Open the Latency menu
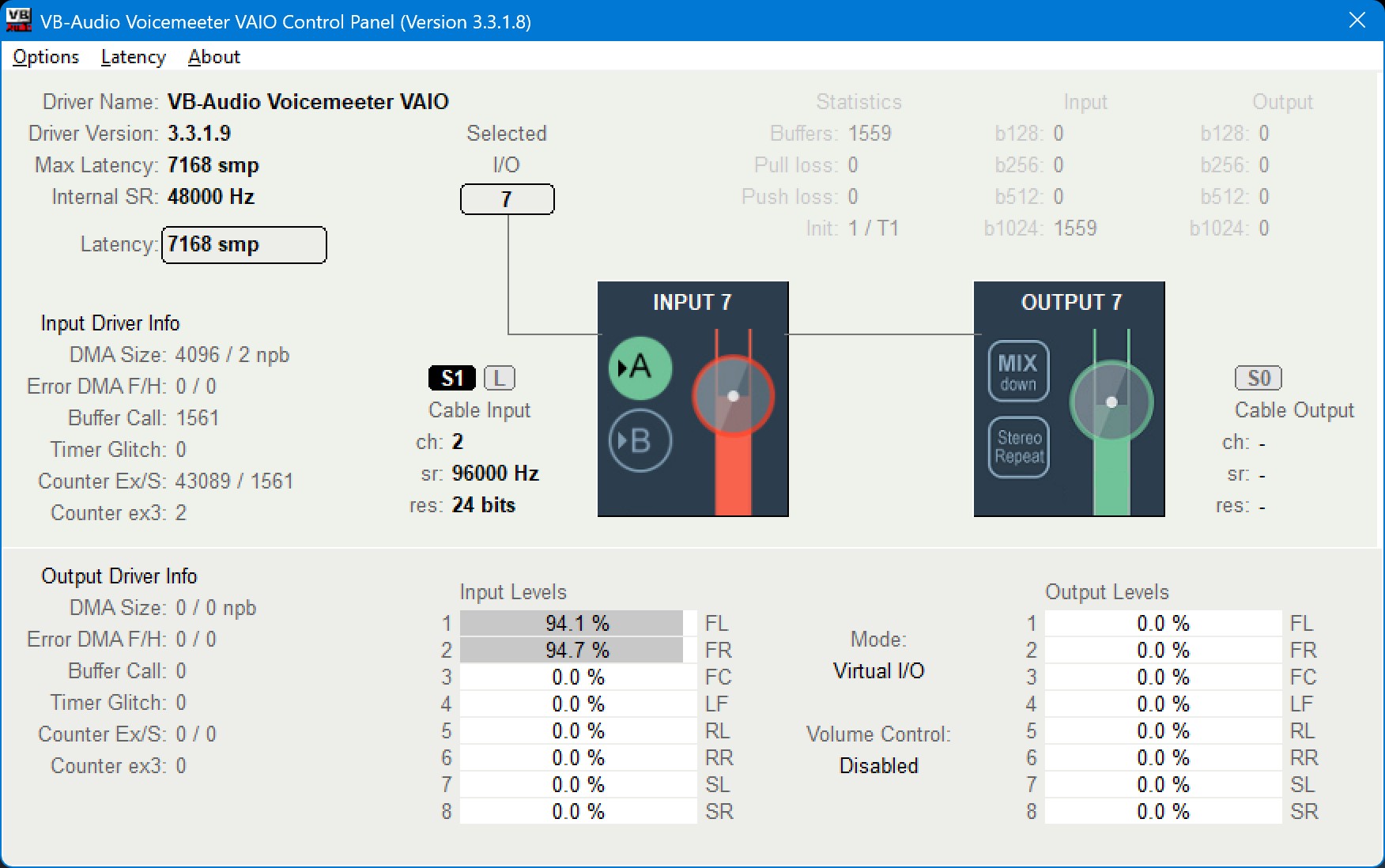Image resolution: width=1385 pixels, height=868 pixels. (x=134, y=57)
